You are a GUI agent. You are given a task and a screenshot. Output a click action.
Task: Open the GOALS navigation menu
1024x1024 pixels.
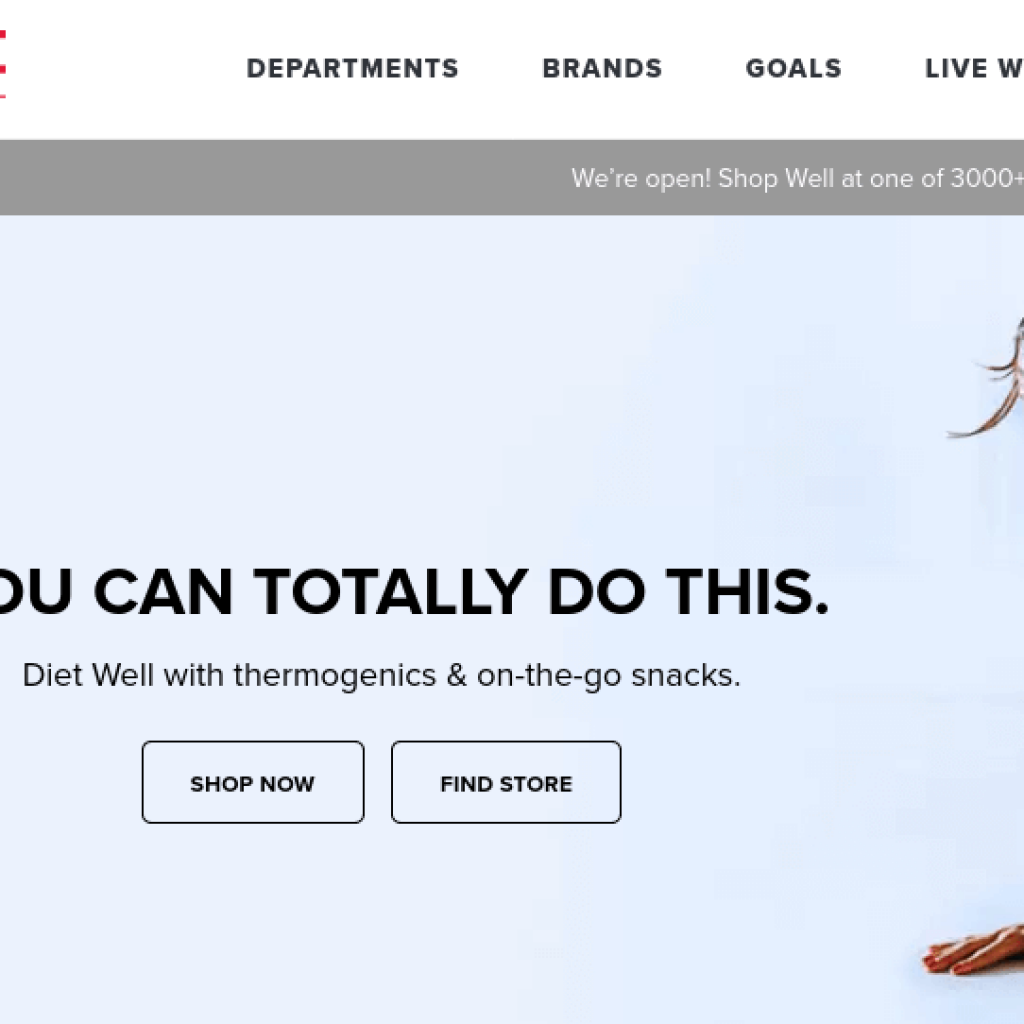coord(793,69)
